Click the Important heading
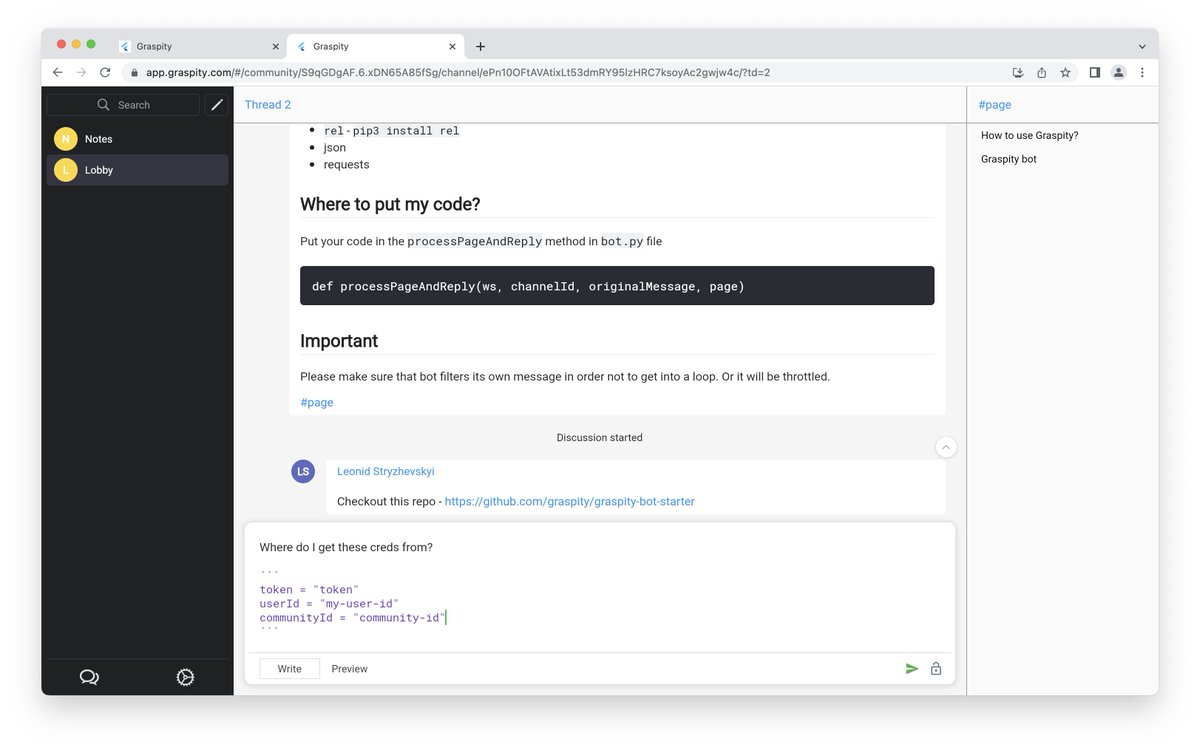Screen dimensions: 1200x750 [x=339, y=341]
